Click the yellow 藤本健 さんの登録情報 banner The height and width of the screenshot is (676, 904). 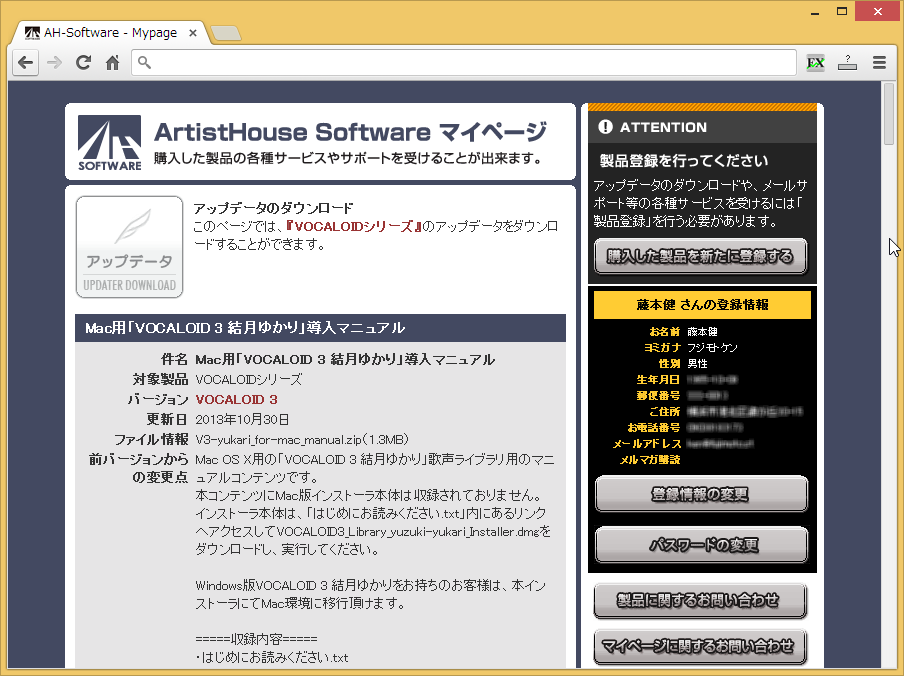click(x=702, y=304)
